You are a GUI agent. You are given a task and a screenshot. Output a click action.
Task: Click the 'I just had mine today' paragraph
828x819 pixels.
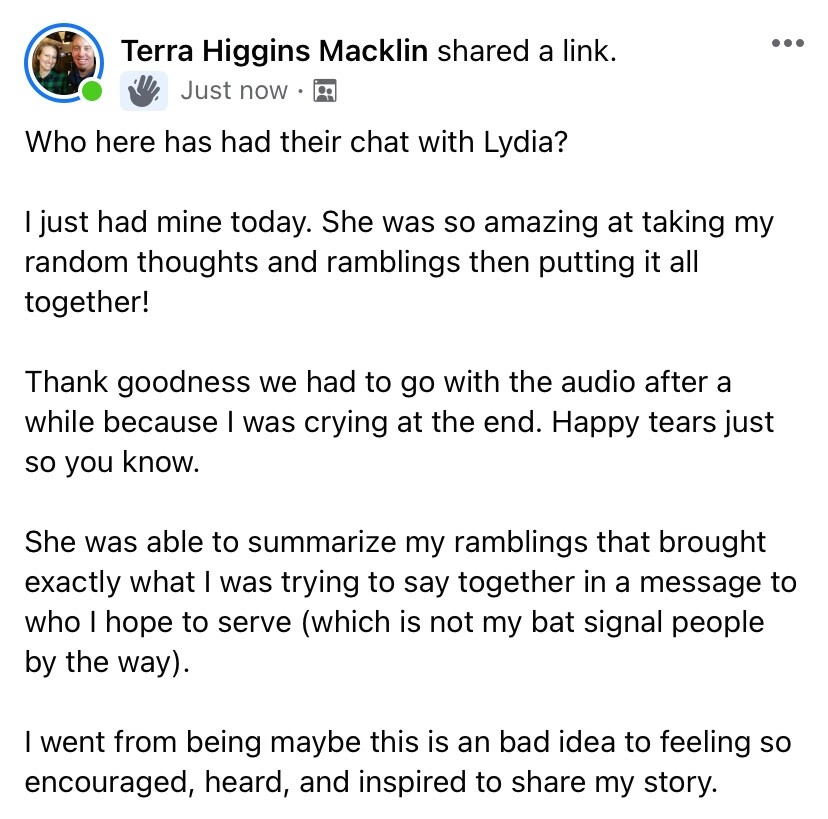click(x=399, y=262)
